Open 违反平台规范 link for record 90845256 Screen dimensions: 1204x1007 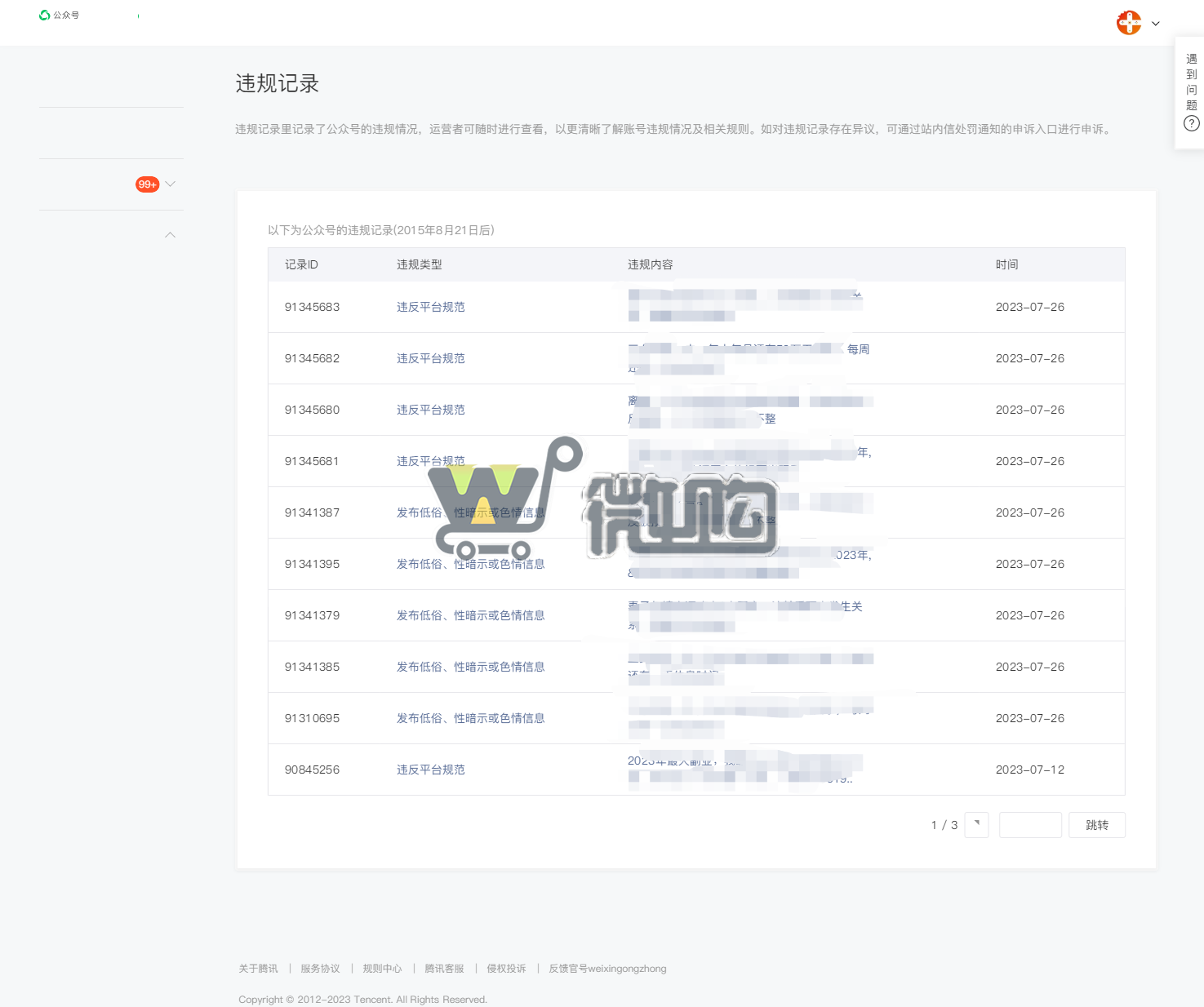coord(430,770)
